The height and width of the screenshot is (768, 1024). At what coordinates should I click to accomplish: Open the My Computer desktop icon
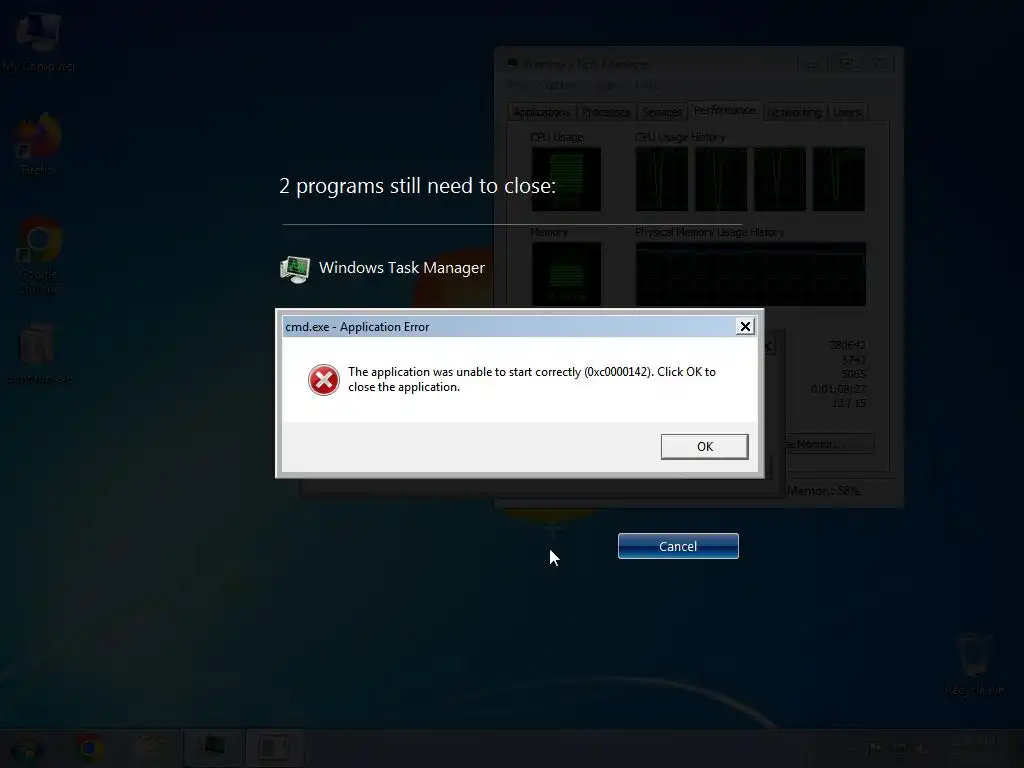pos(38,40)
